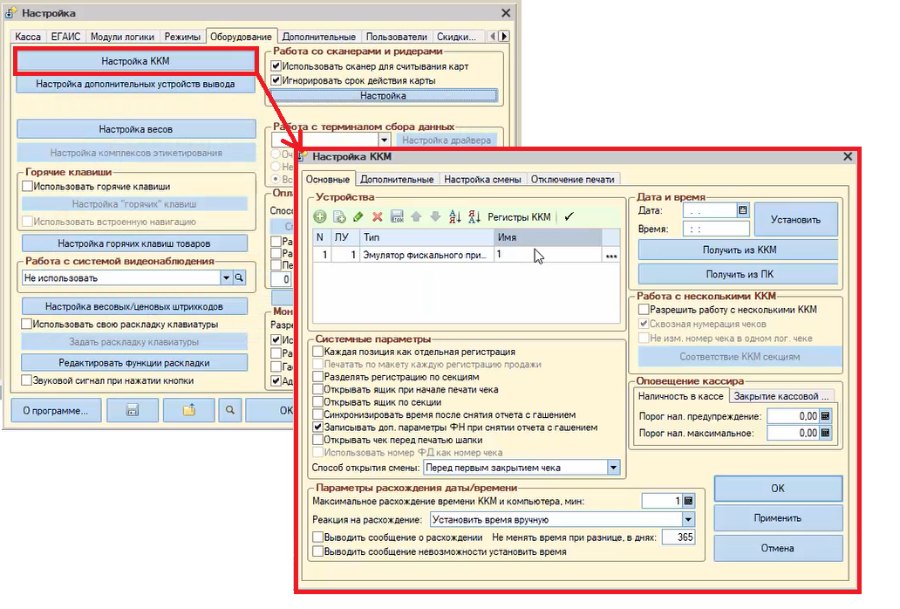Enable Разрешить работу с несколькими ККМ
Image resolution: width=900 pixels, height=609 pixels.
pos(644,309)
